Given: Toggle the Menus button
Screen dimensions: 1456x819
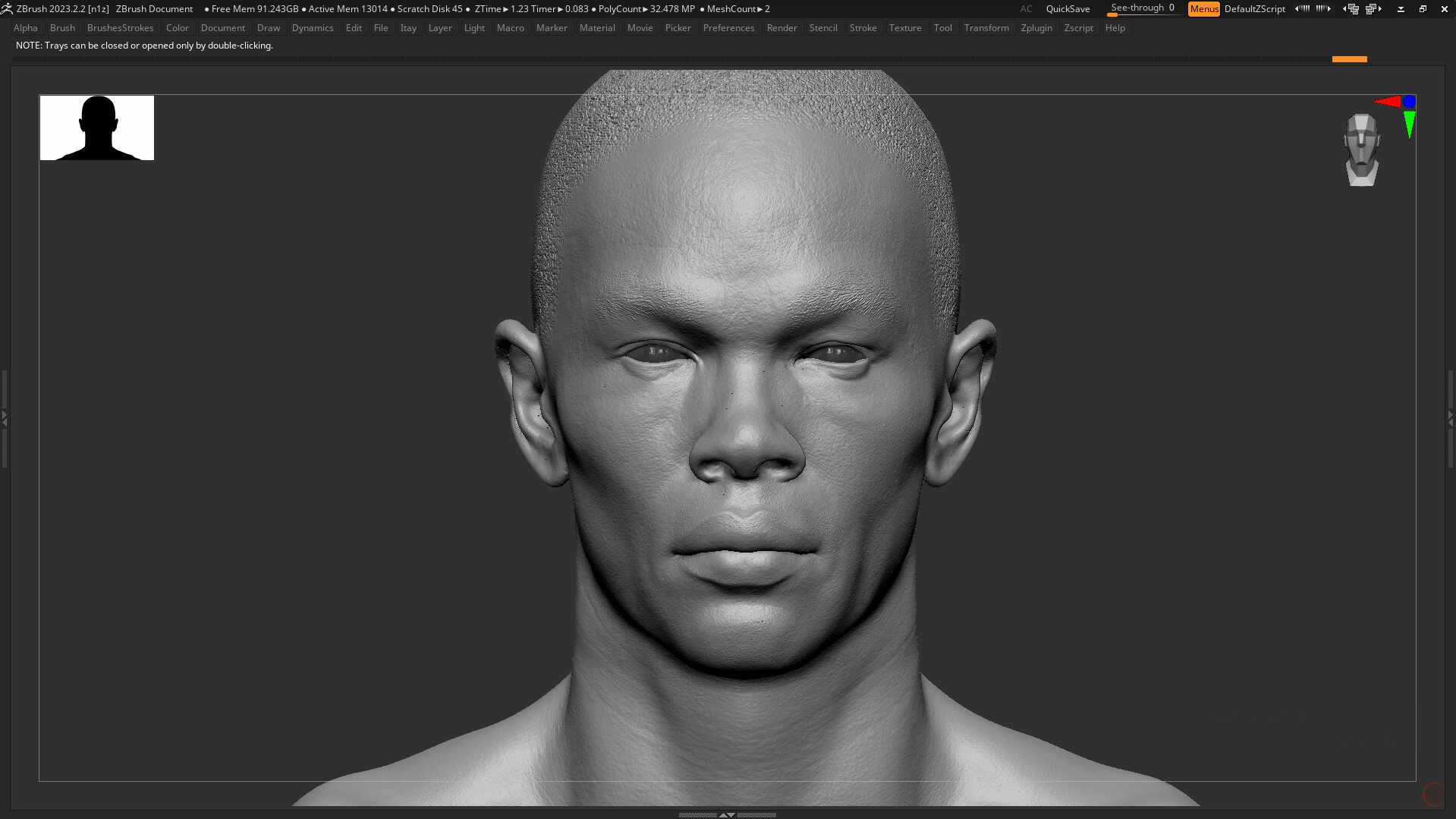Looking at the screenshot, I should (1203, 9).
